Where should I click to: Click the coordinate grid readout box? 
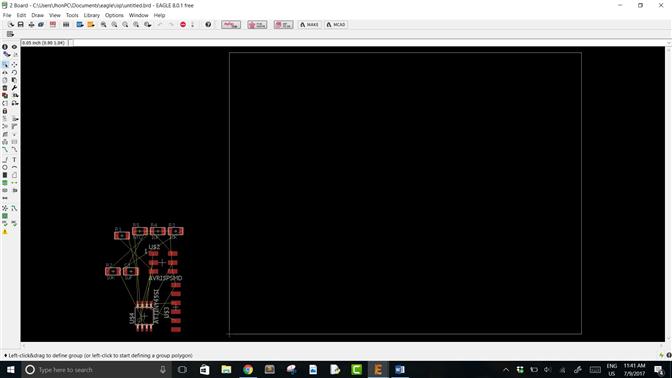coord(45,43)
